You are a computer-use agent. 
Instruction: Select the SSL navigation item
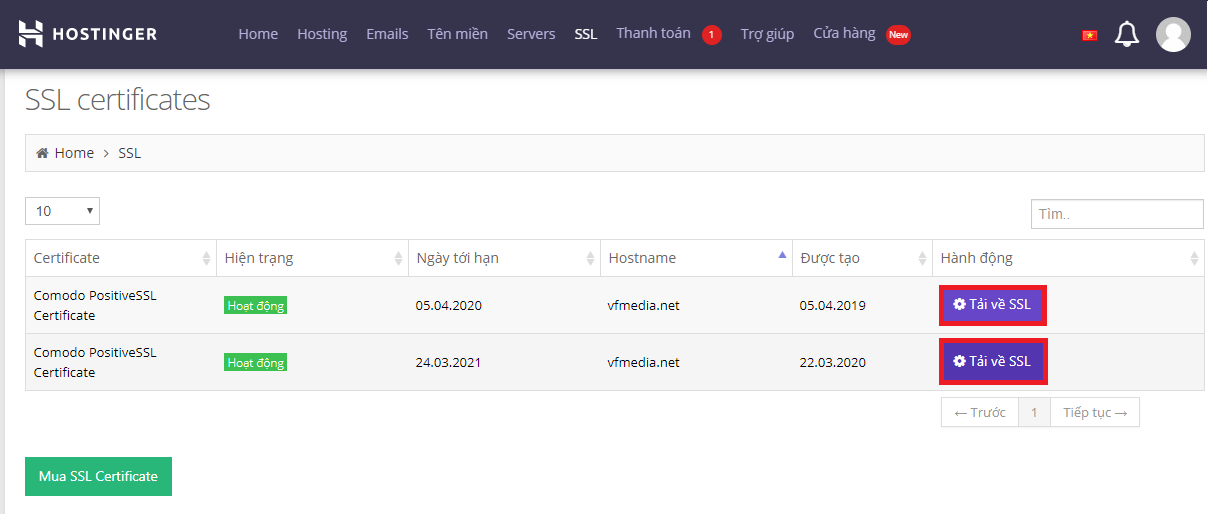[585, 34]
